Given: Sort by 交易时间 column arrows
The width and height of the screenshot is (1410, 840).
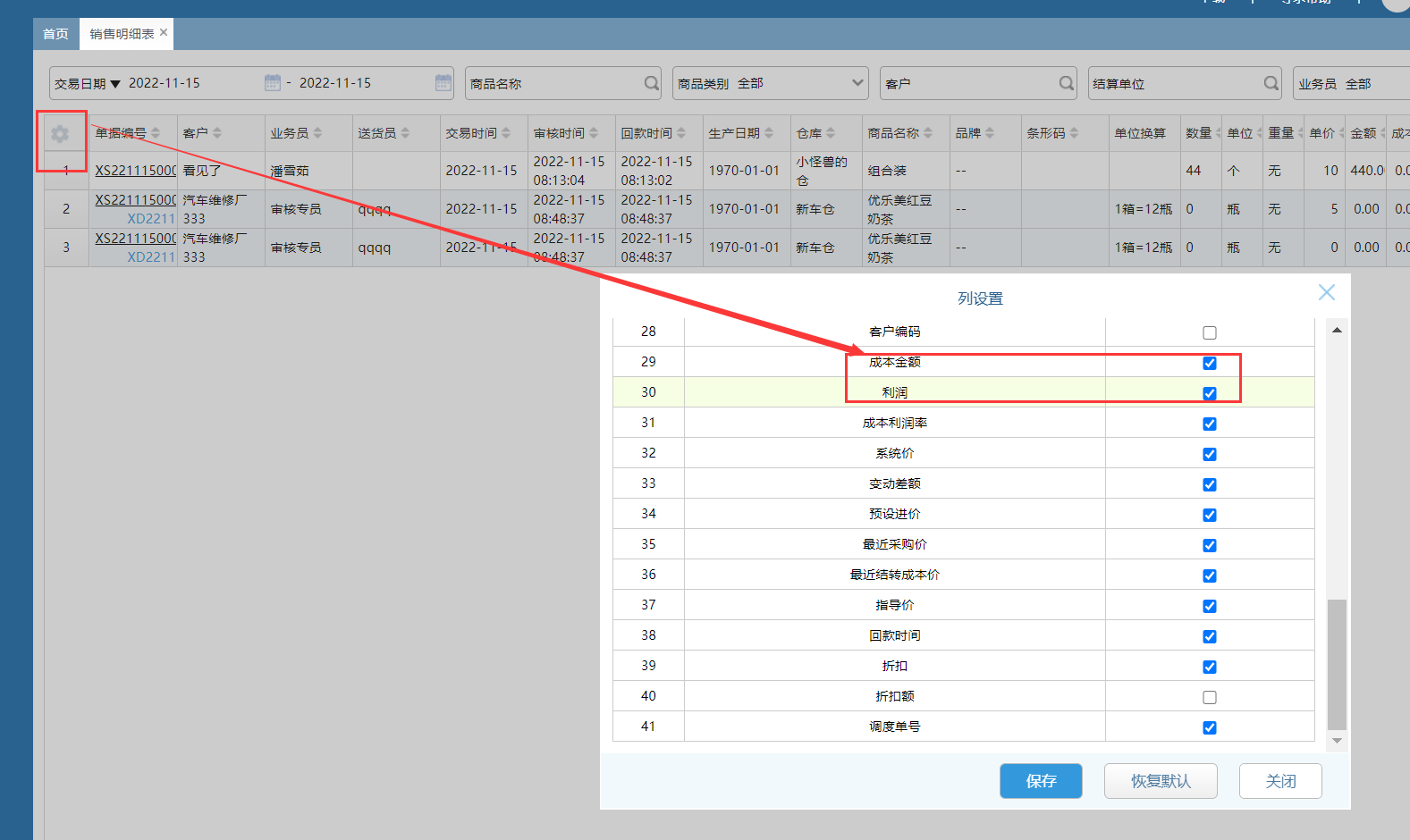Looking at the screenshot, I should [506, 133].
